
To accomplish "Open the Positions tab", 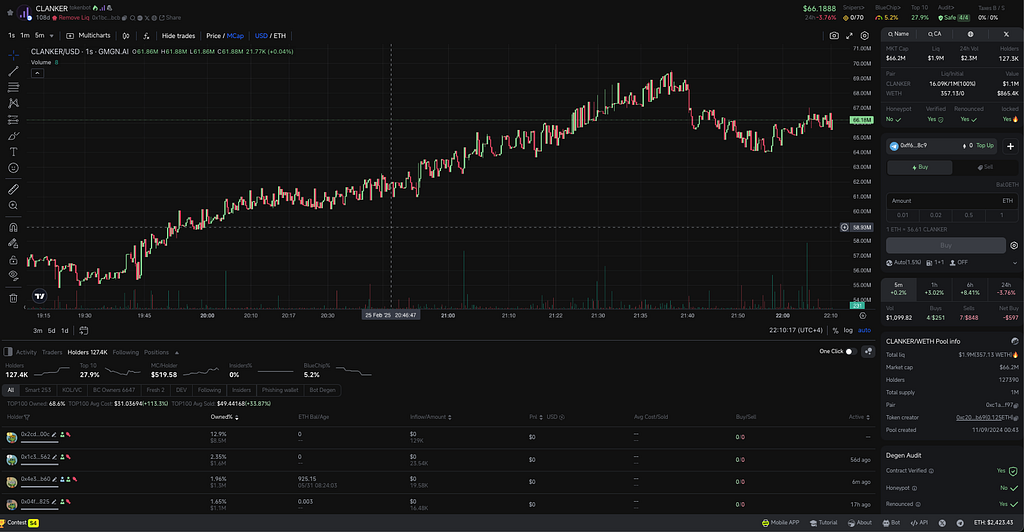I will pyautogui.click(x=156, y=352).
